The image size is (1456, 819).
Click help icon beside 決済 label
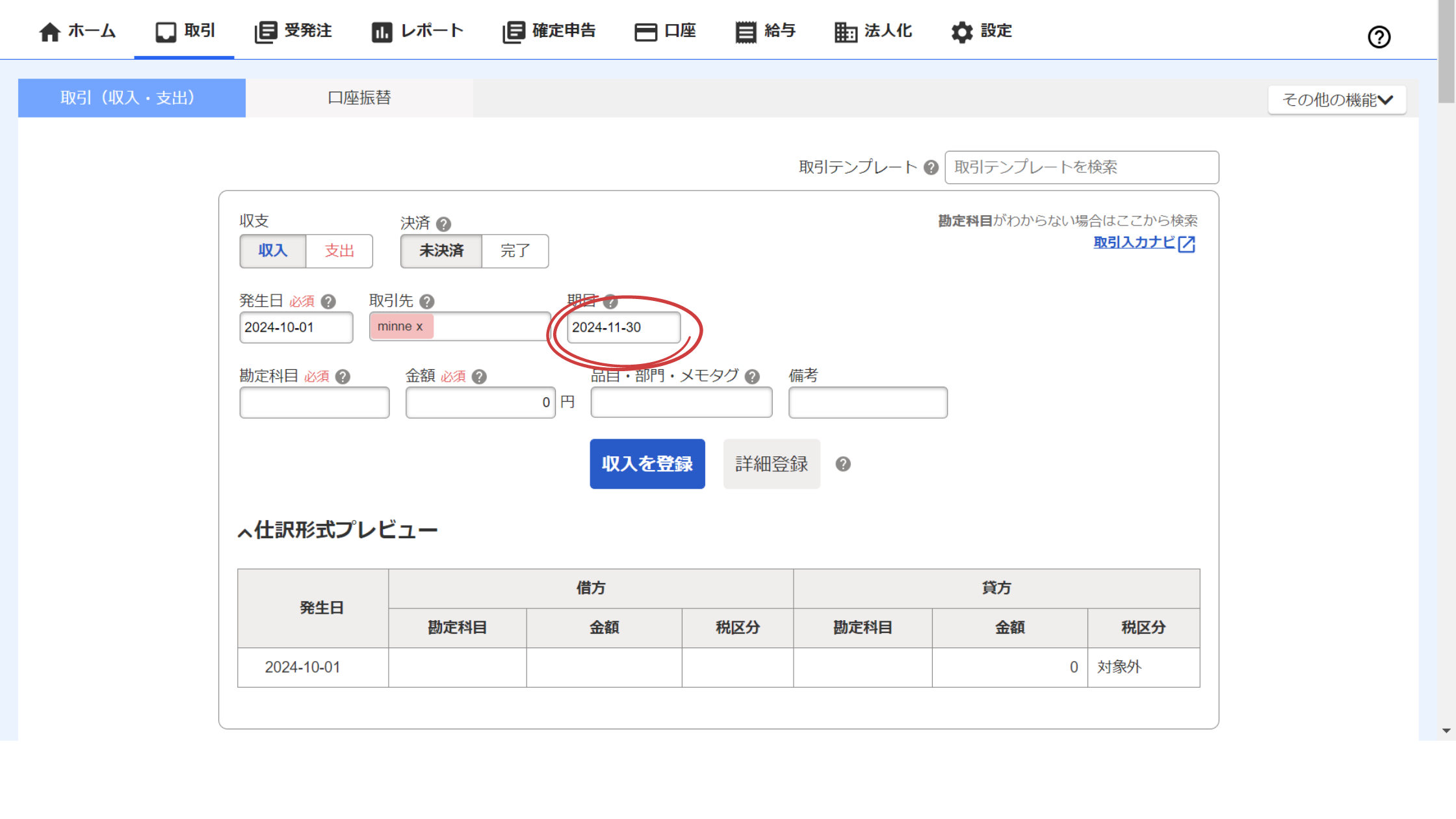(443, 224)
